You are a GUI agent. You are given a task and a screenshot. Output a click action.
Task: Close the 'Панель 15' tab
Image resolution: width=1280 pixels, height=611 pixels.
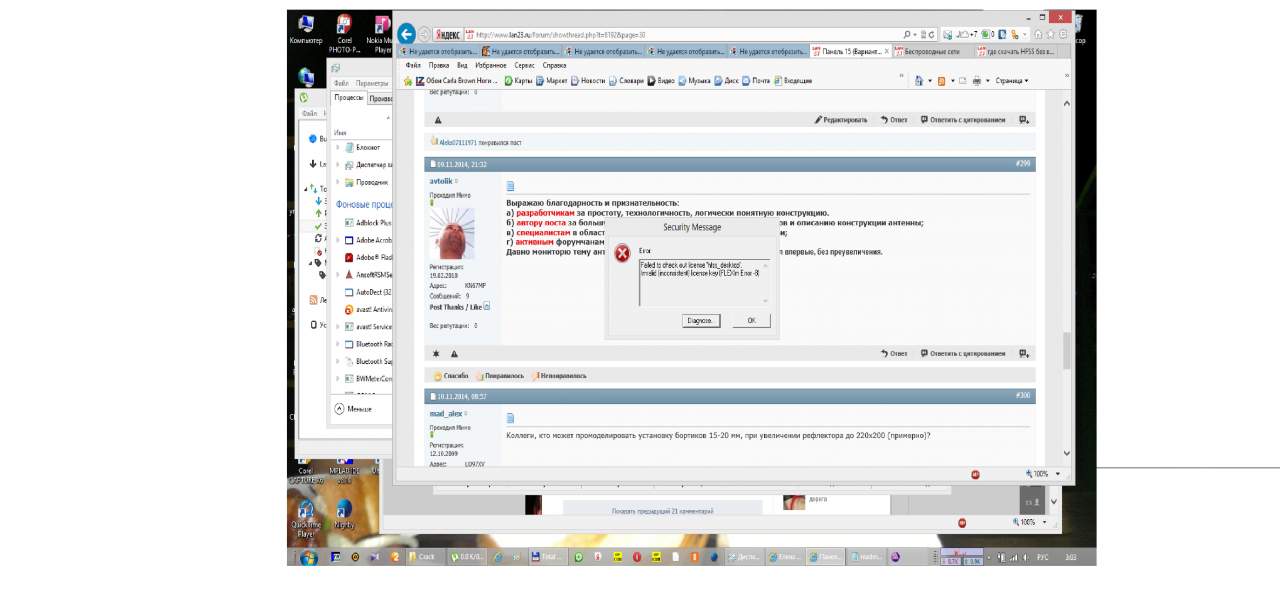click(x=887, y=51)
